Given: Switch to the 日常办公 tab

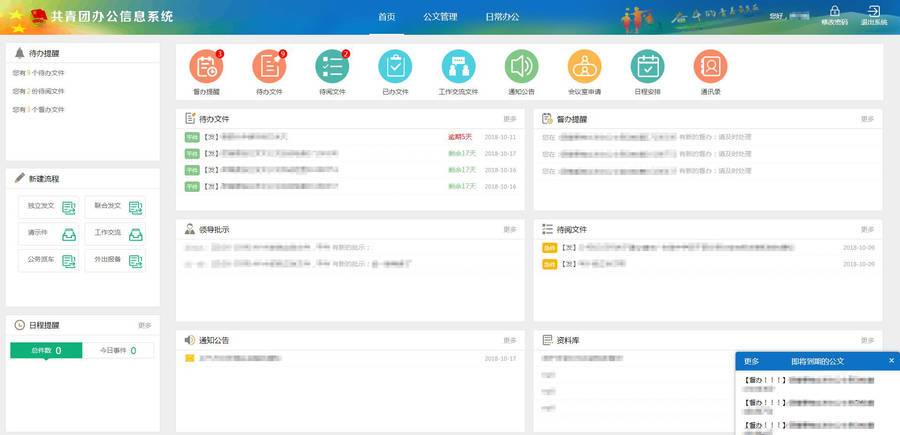Looking at the screenshot, I should [501, 17].
